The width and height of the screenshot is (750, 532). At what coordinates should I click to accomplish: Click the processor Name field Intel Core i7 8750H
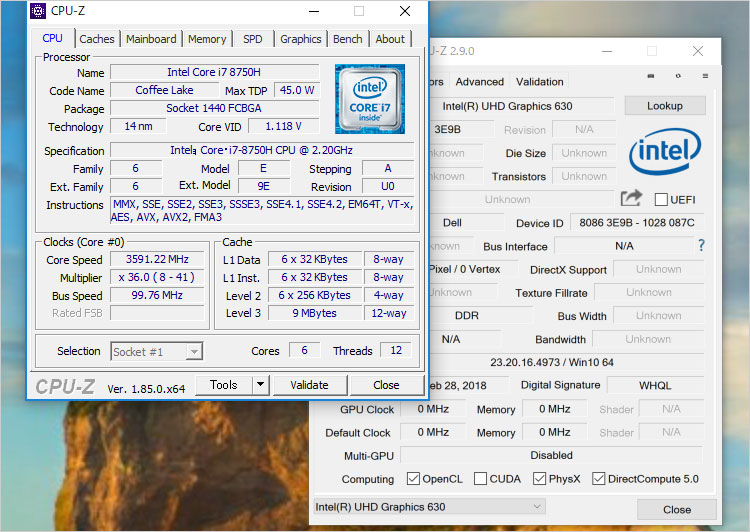(214, 72)
